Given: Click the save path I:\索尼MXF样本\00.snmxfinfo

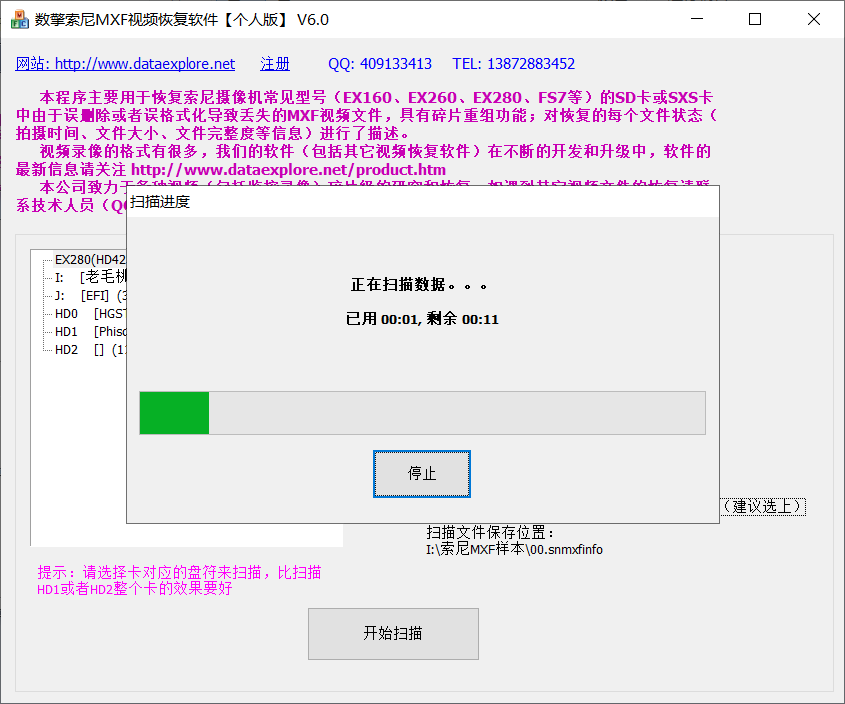Looking at the screenshot, I should [x=514, y=550].
